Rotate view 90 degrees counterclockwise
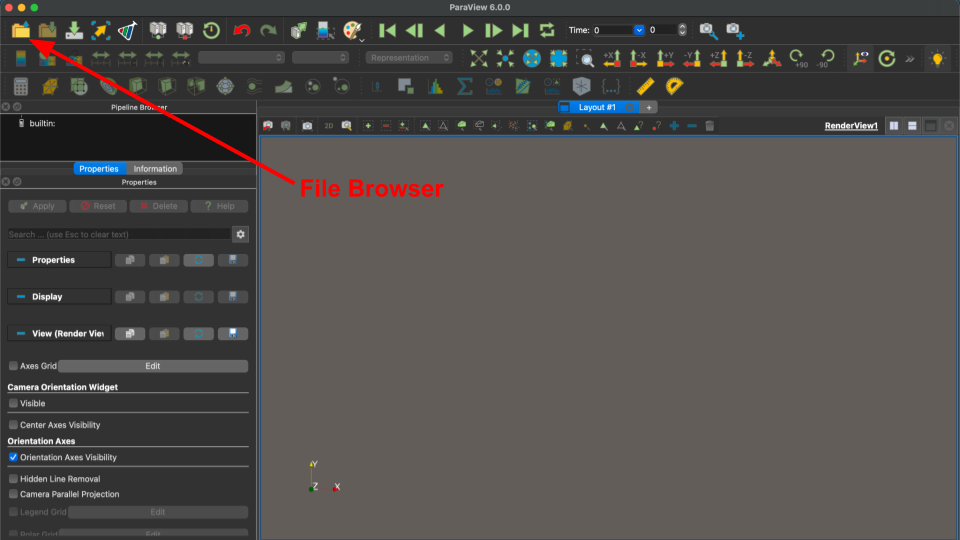The height and width of the screenshot is (540, 960). [x=826, y=58]
